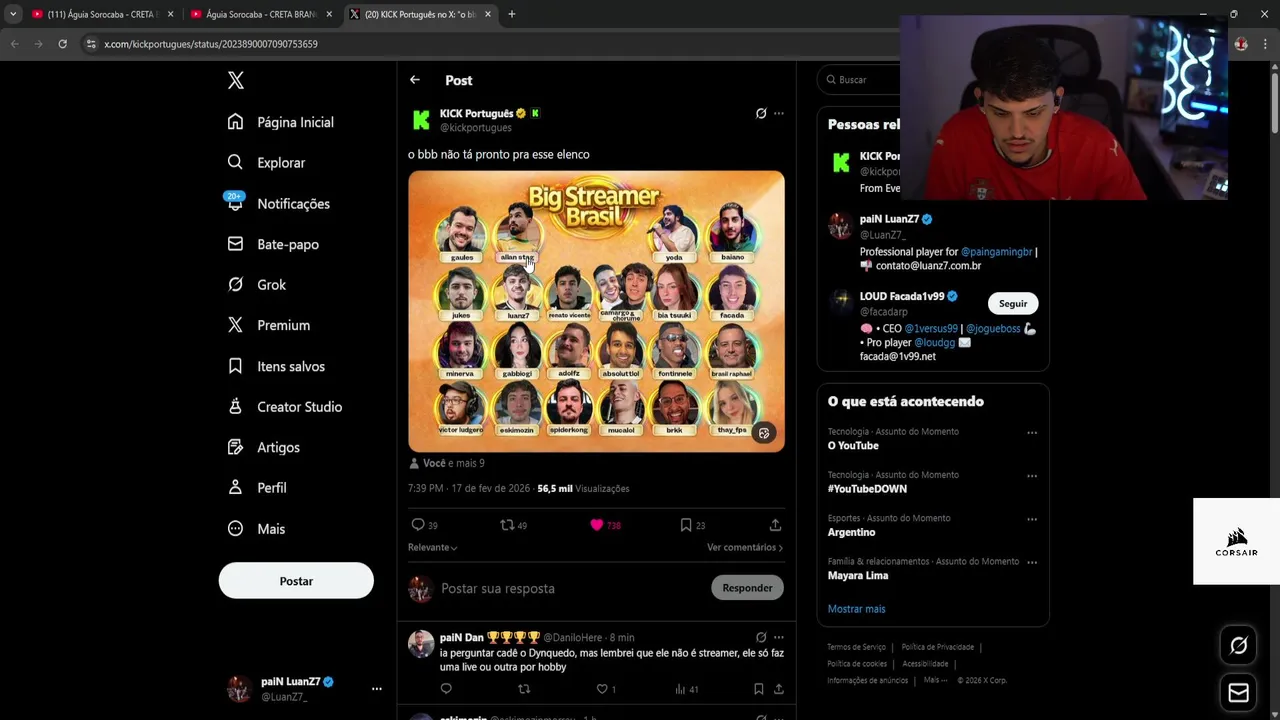Open a new browser tab
The image size is (1280, 720).
pos(511,14)
